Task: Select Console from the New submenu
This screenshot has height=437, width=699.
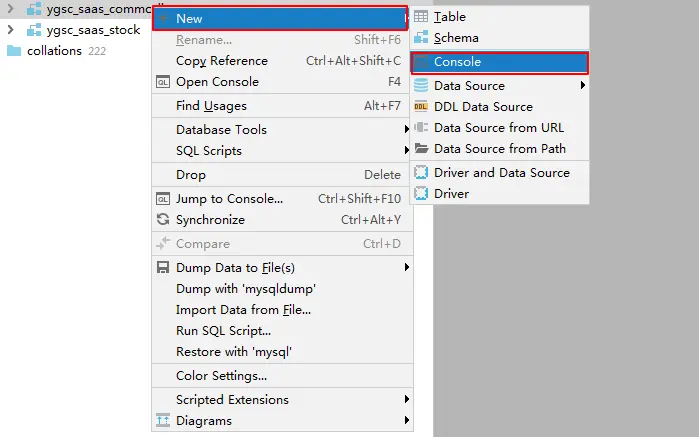Action: click(x=499, y=62)
